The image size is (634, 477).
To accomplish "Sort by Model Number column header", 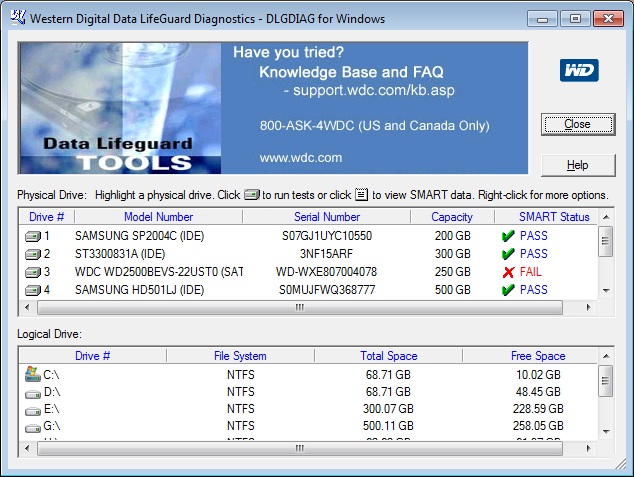I will coord(158,217).
